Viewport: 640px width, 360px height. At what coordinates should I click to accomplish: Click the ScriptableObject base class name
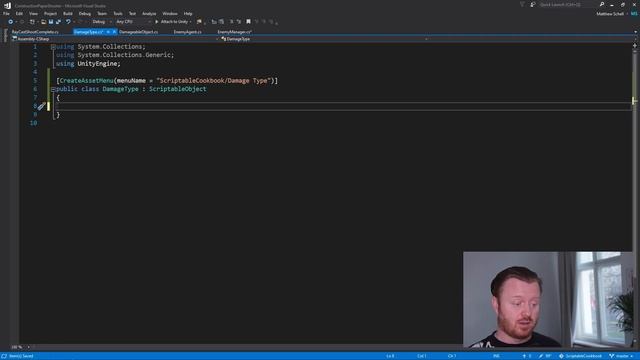tap(178, 89)
